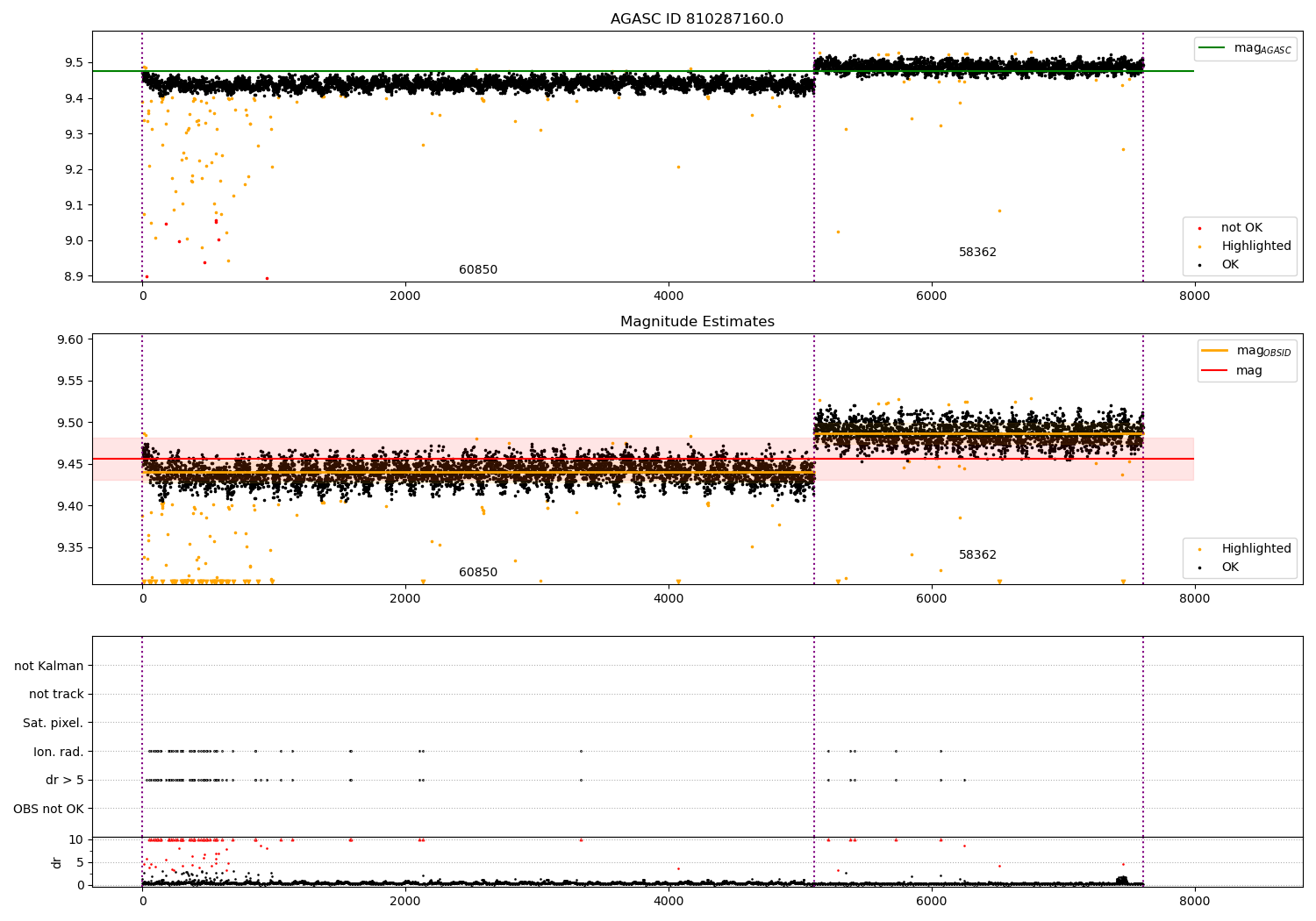
Task: Click the 9.60 y-tick on middle plot
Action: 71,340
